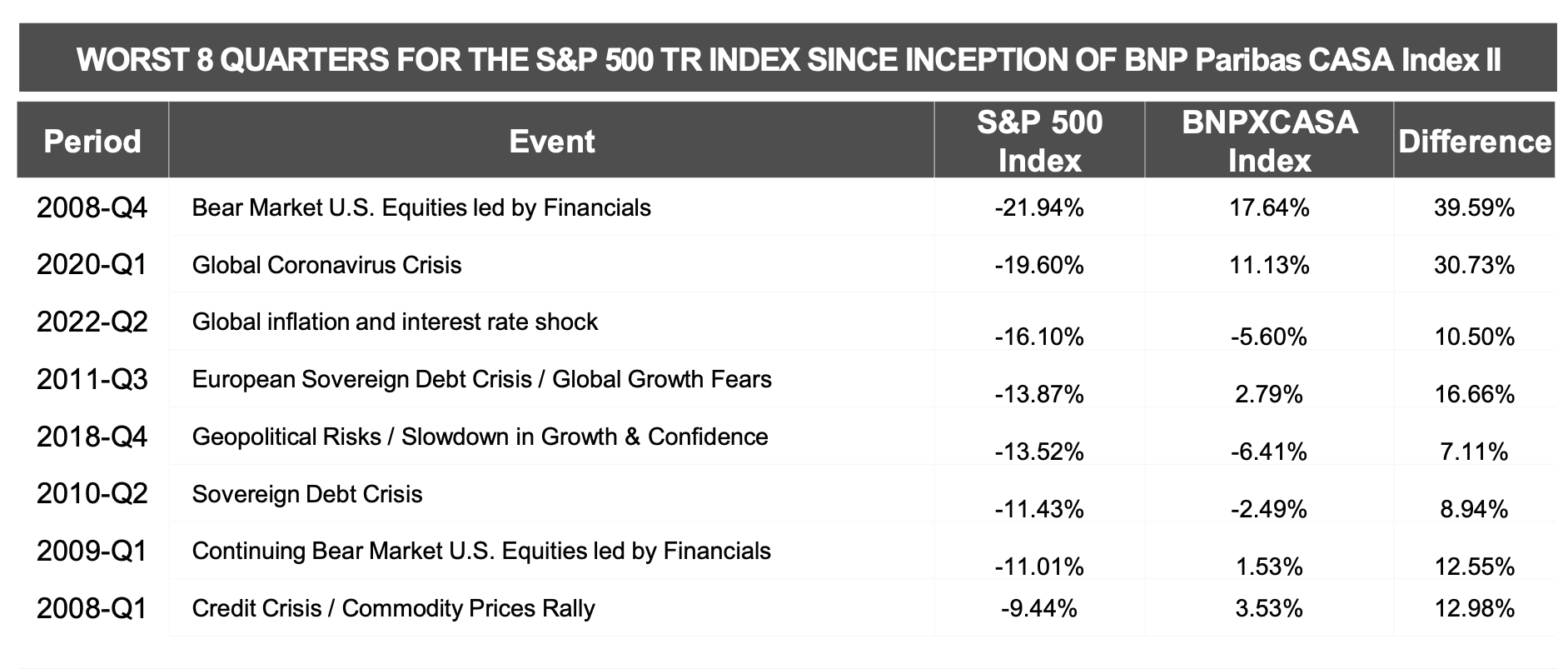Click the 2022-Q2 period cell

click(x=92, y=322)
